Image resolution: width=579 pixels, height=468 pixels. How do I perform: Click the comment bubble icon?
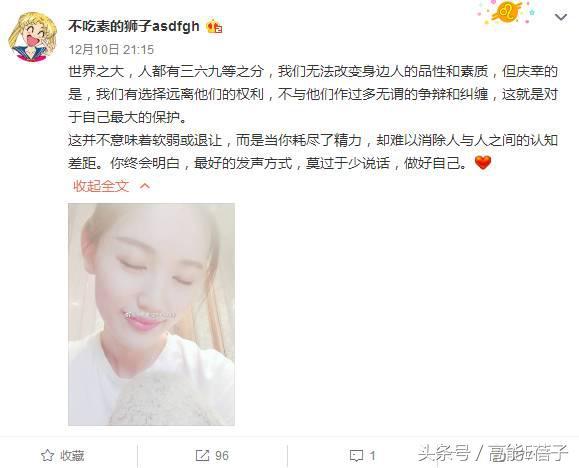pos(356,456)
